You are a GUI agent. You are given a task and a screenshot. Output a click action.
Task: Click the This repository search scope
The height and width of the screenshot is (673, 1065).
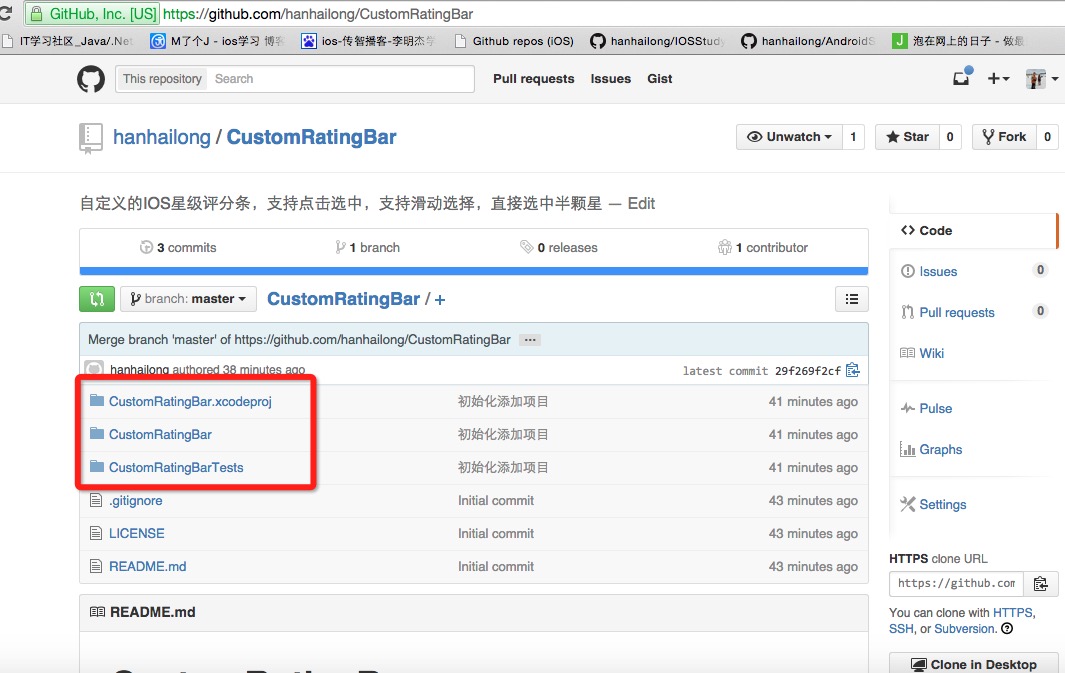point(162,79)
